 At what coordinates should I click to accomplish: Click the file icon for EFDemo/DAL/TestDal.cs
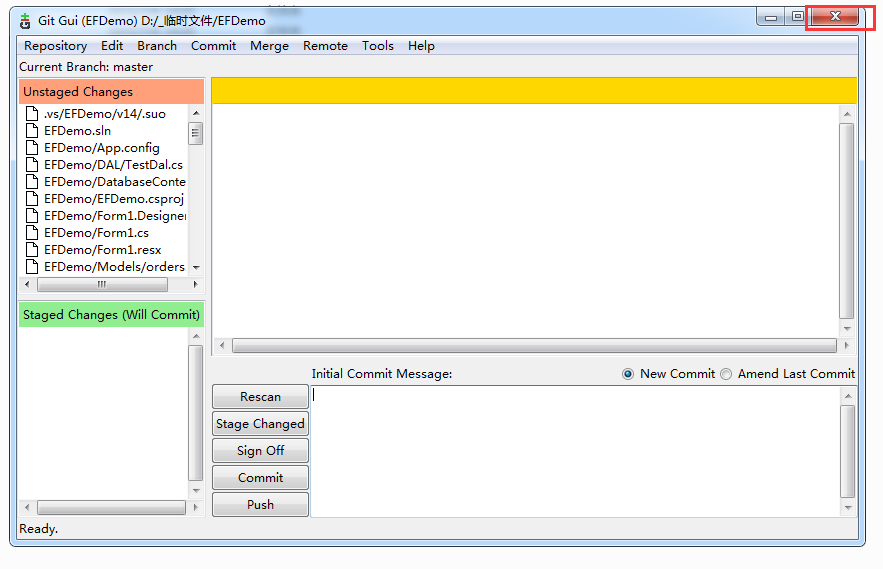32,165
